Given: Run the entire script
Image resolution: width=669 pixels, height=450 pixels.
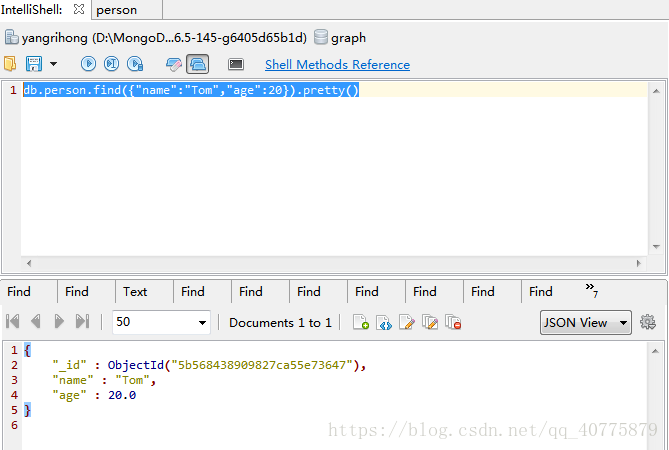Looking at the screenshot, I should [x=88, y=64].
